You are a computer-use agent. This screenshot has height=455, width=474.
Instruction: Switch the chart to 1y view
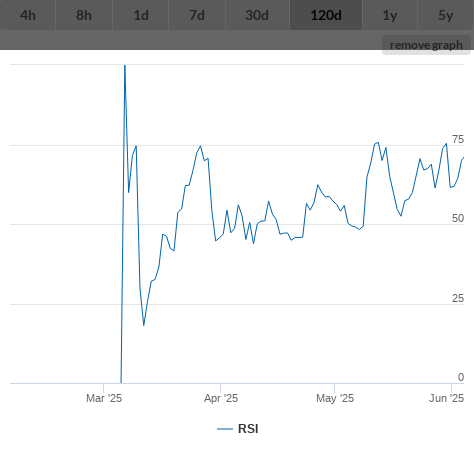[390, 15]
